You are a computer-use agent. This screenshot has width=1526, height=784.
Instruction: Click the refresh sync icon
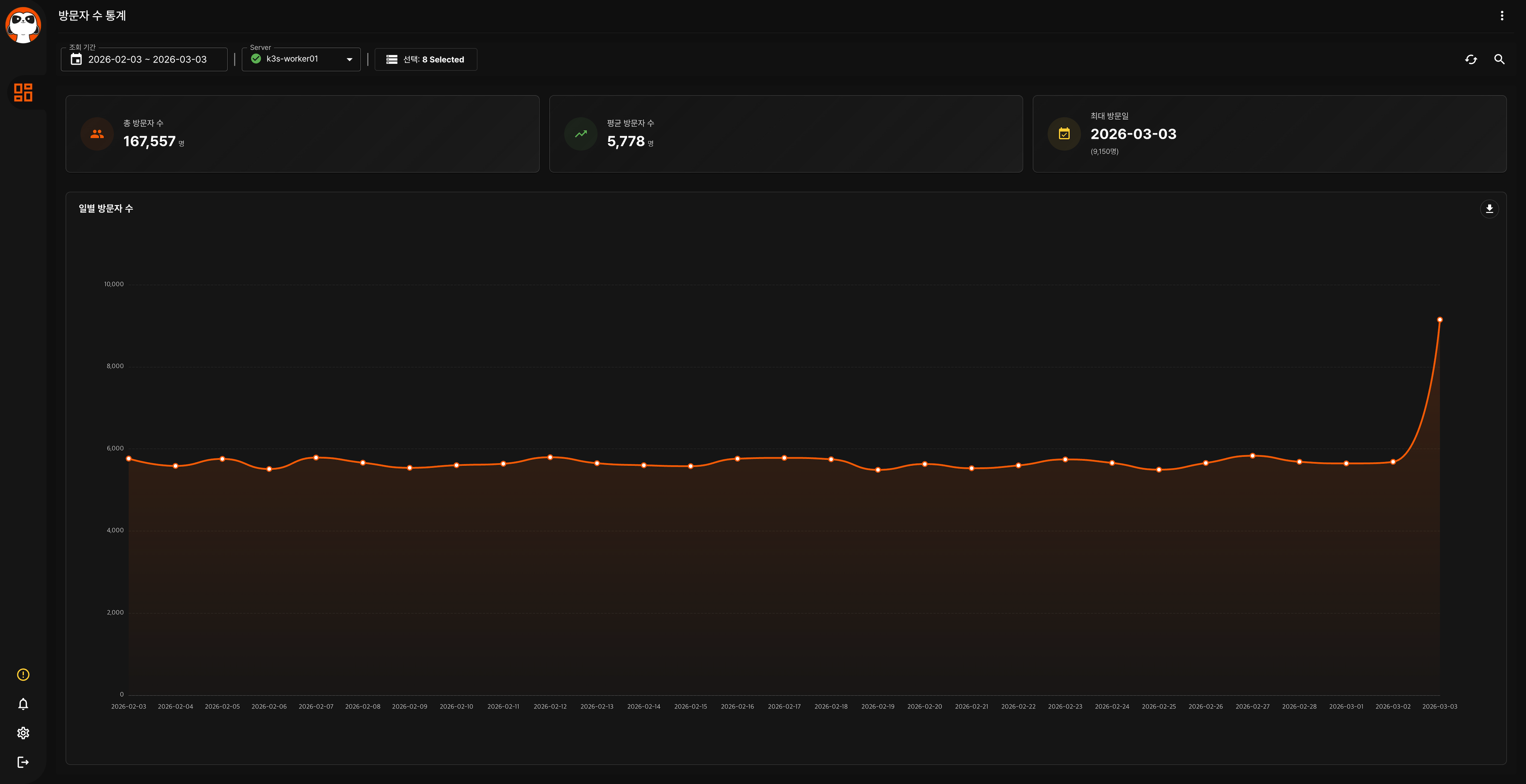point(1471,59)
